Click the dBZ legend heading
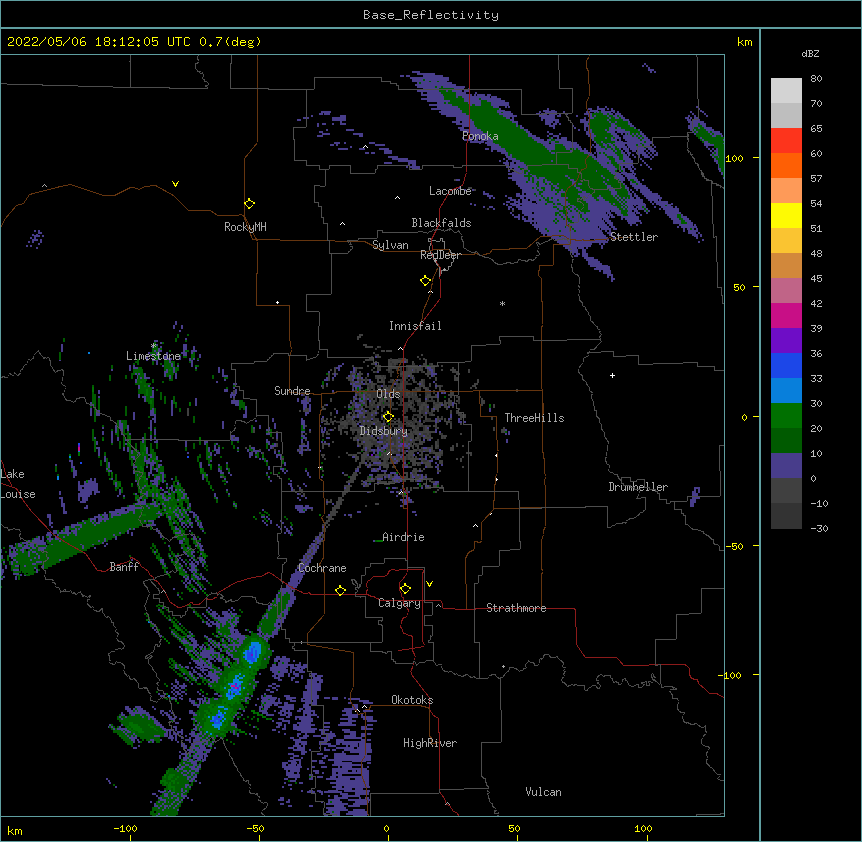862x842 pixels. click(x=810, y=54)
